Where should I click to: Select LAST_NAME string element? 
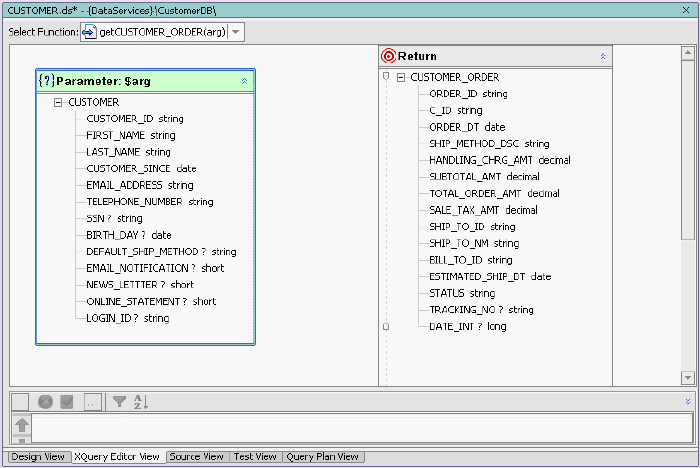129,152
